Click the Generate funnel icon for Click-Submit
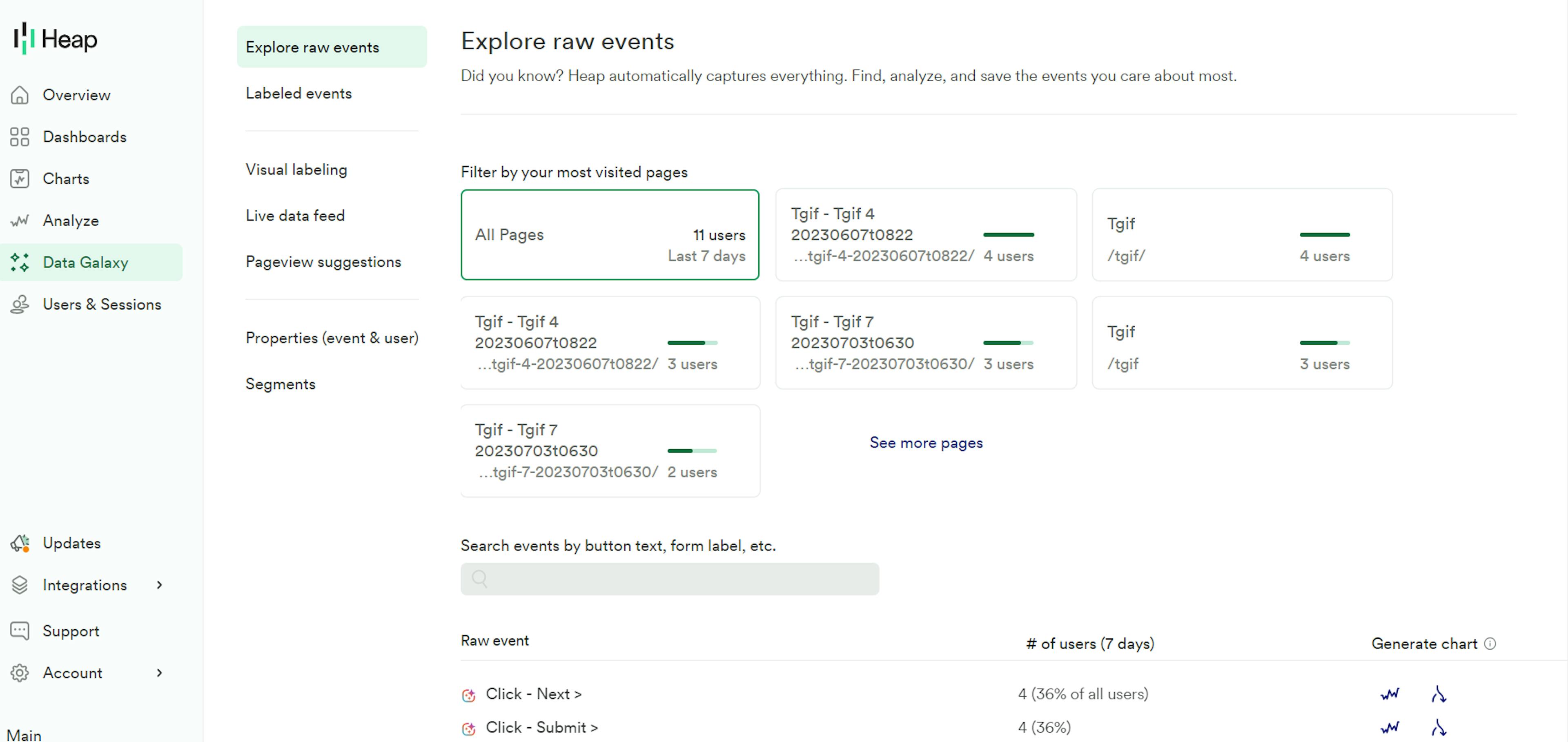 pyautogui.click(x=1440, y=727)
